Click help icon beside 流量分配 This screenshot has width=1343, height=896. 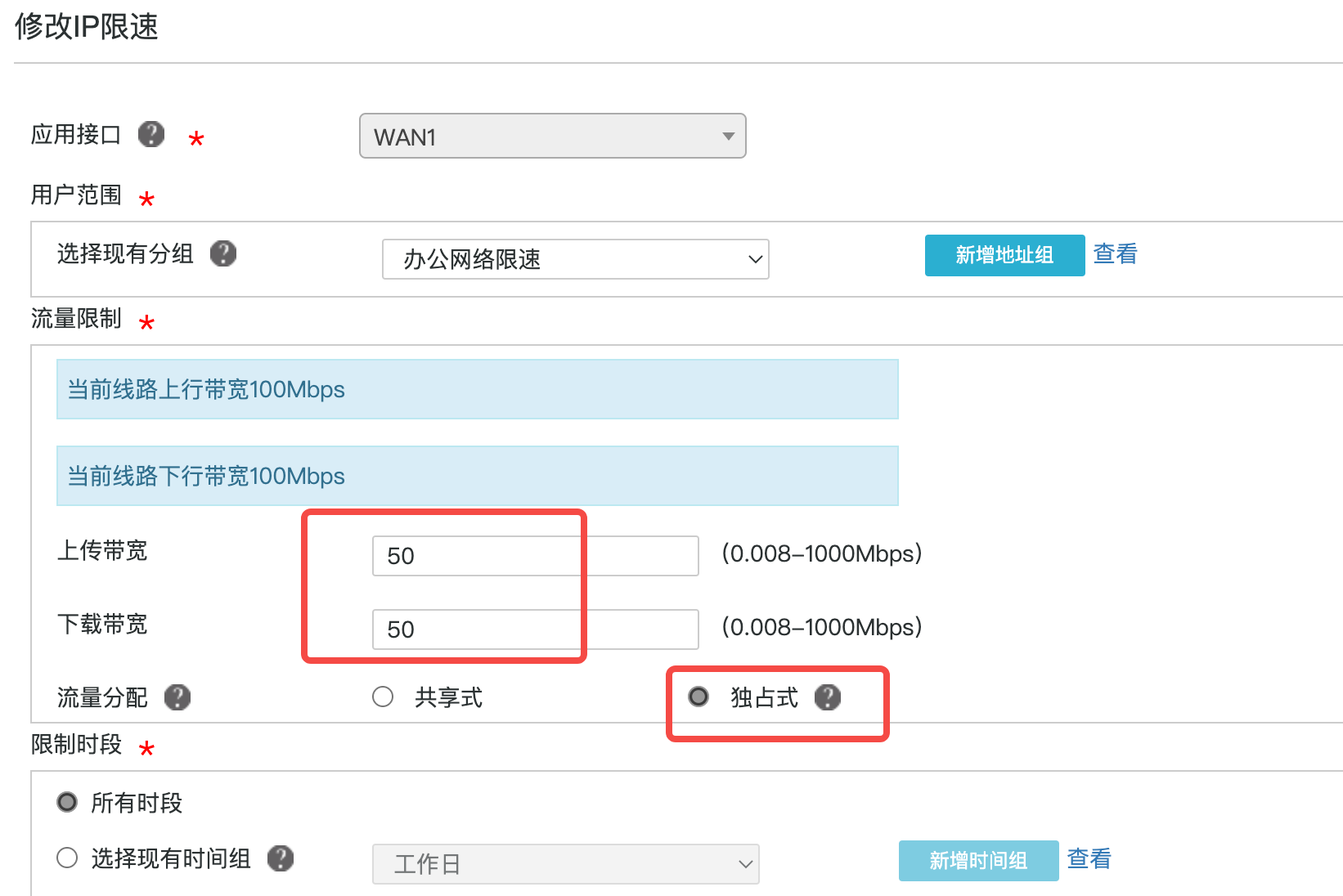pyautogui.click(x=177, y=697)
